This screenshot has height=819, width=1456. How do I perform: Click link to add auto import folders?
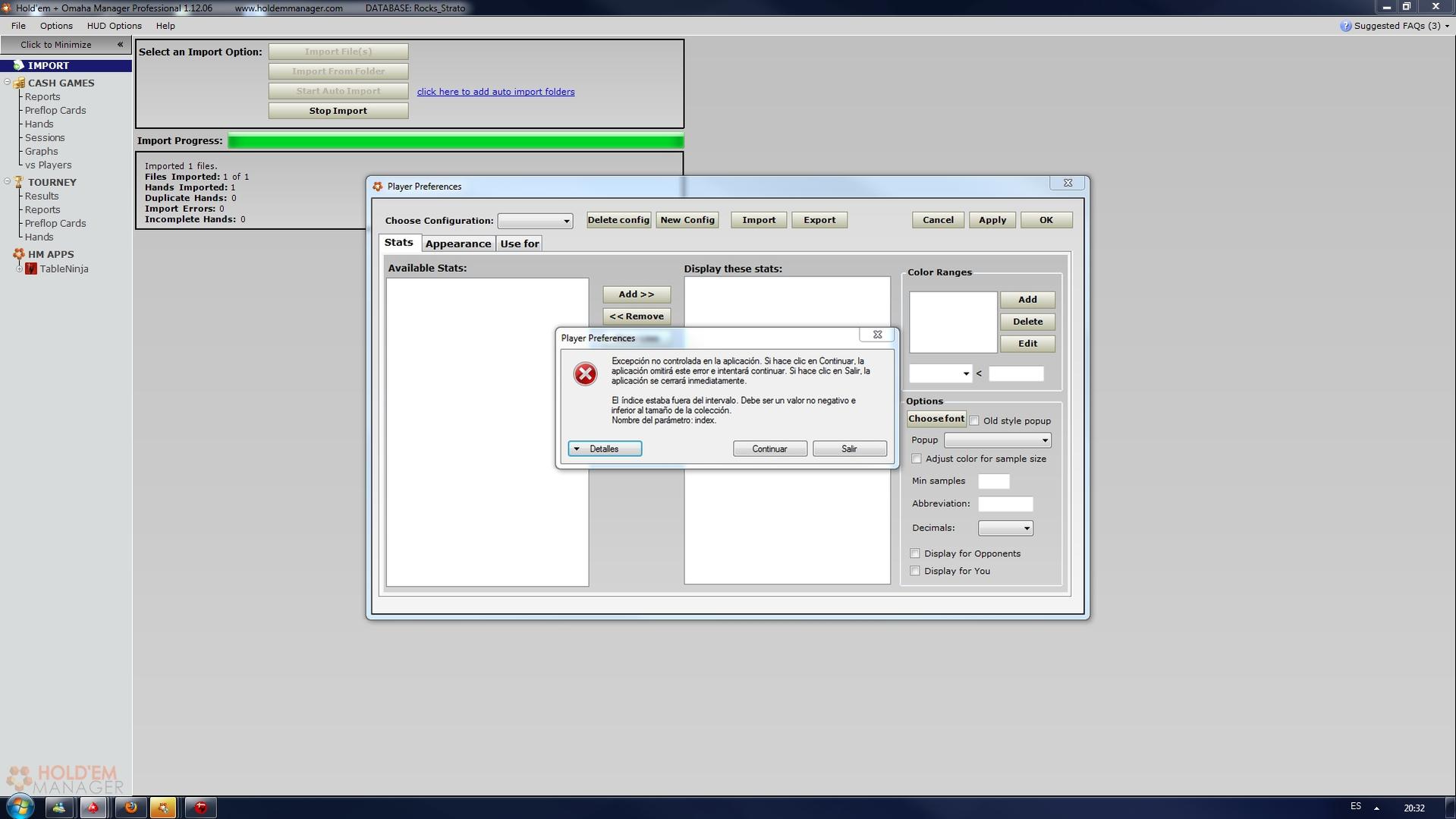click(495, 92)
